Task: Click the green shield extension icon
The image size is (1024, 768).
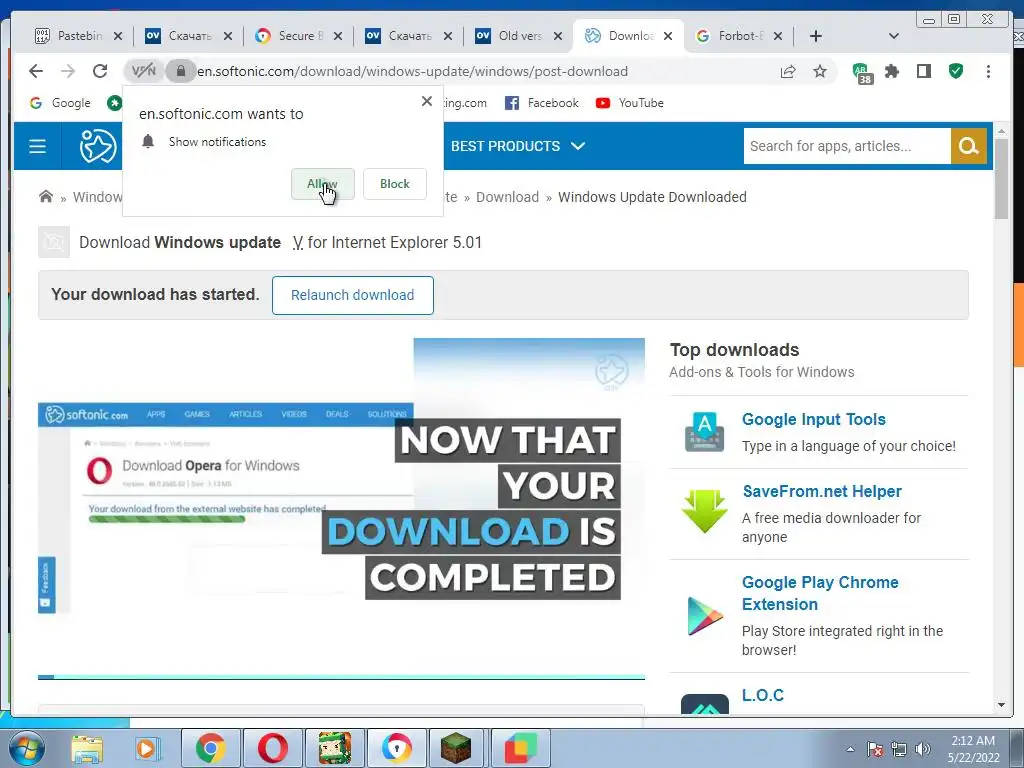Action: click(x=955, y=71)
